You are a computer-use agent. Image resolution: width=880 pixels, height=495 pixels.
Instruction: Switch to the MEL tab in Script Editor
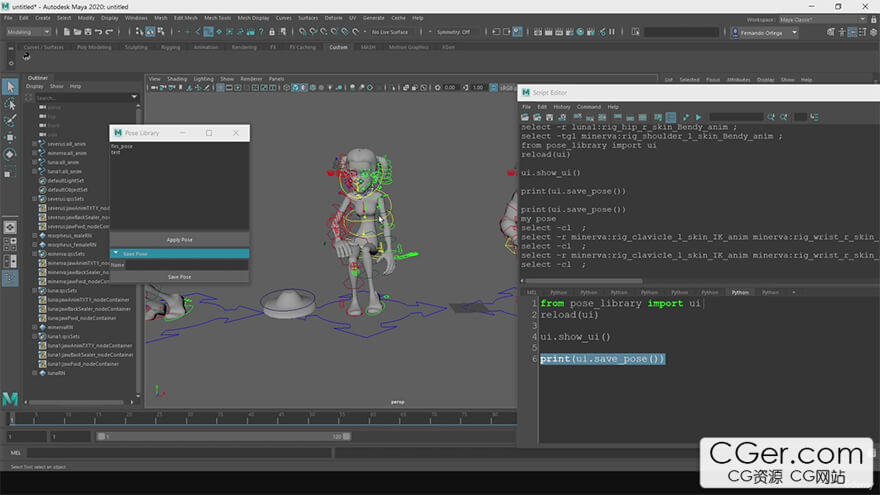click(531, 292)
